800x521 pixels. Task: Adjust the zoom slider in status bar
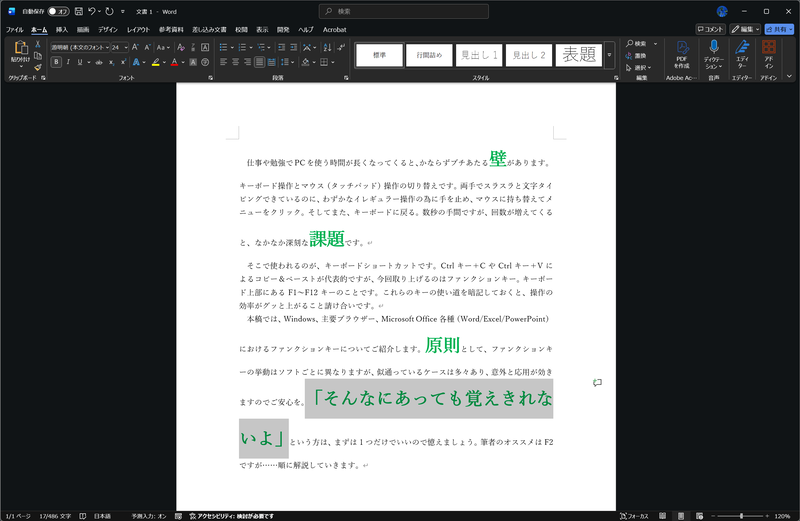click(x=741, y=516)
